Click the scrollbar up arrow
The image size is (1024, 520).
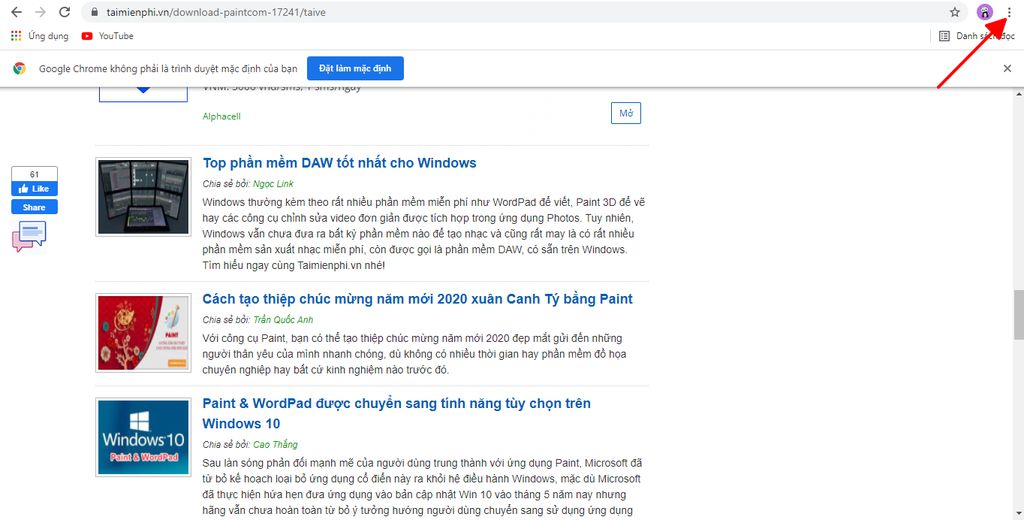point(1018,94)
